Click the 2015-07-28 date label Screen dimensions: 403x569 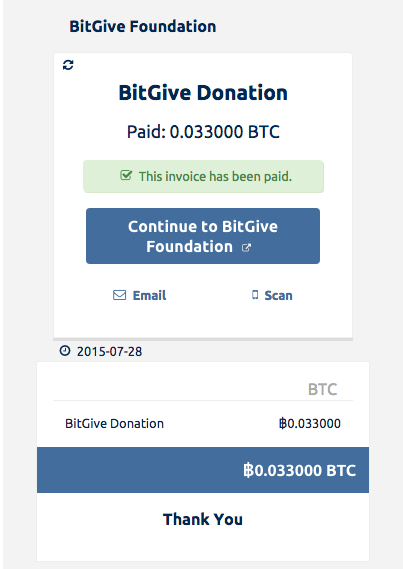pos(110,352)
